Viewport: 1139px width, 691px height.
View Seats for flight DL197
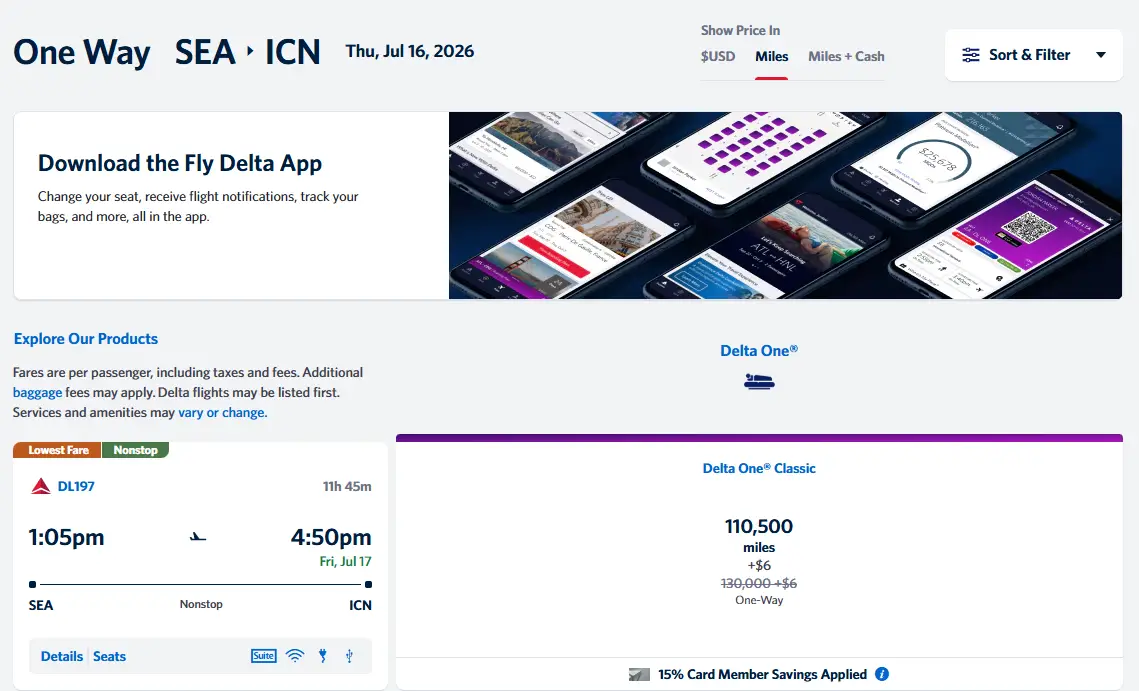110,656
